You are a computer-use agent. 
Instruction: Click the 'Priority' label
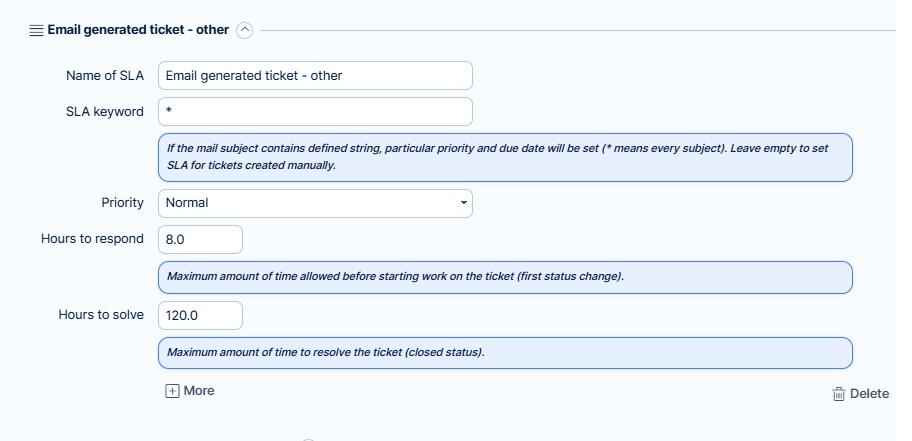(x=122, y=202)
